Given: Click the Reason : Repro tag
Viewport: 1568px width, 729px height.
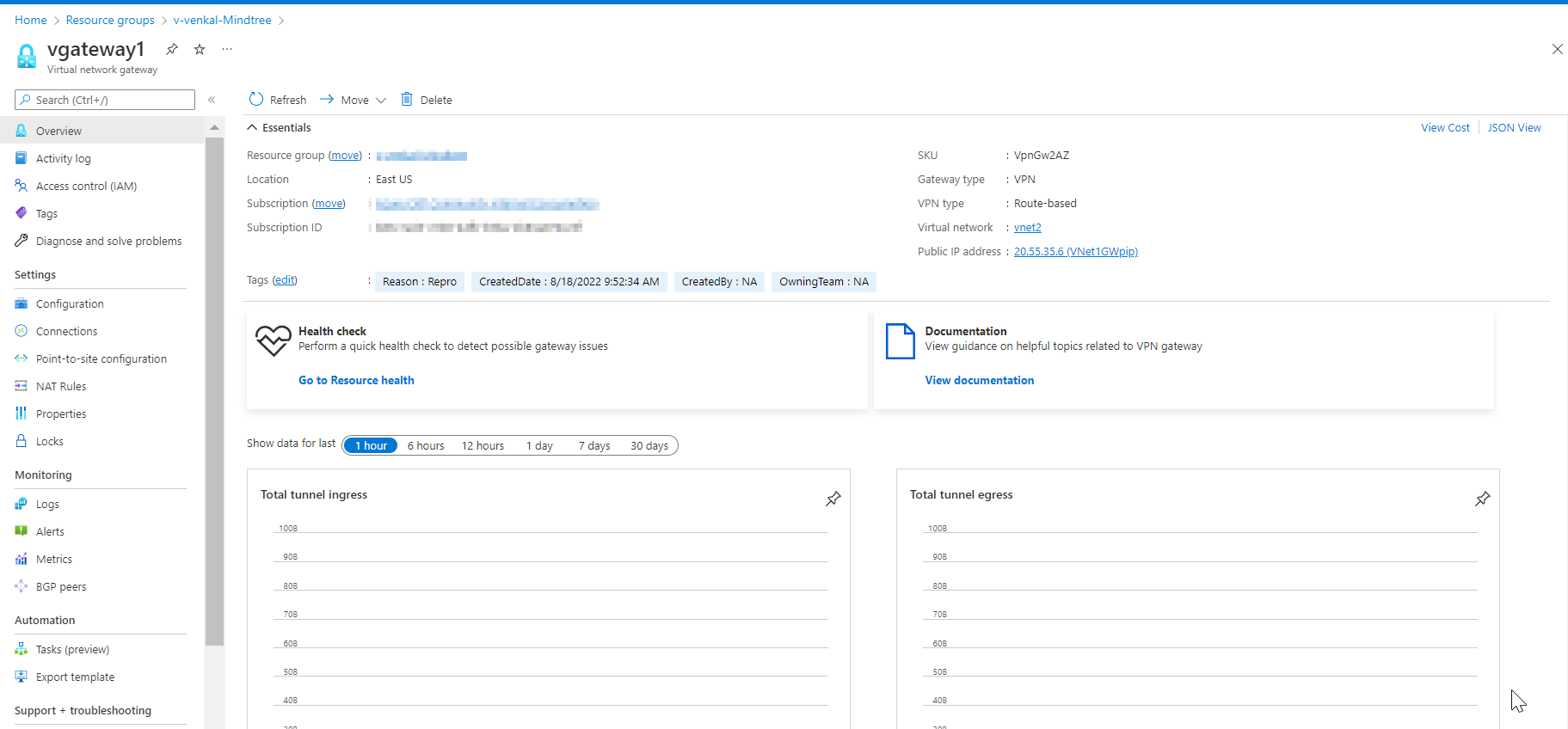Looking at the screenshot, I should pos(420,281).
